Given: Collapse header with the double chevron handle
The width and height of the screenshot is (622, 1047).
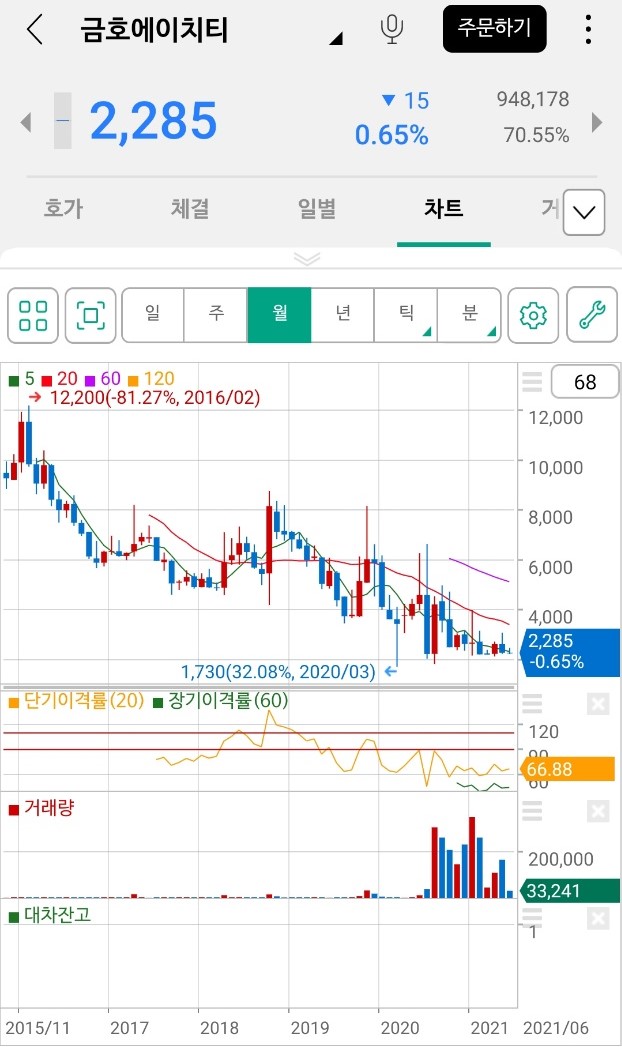Looking at the screenshot, I should tap(307, 258).
